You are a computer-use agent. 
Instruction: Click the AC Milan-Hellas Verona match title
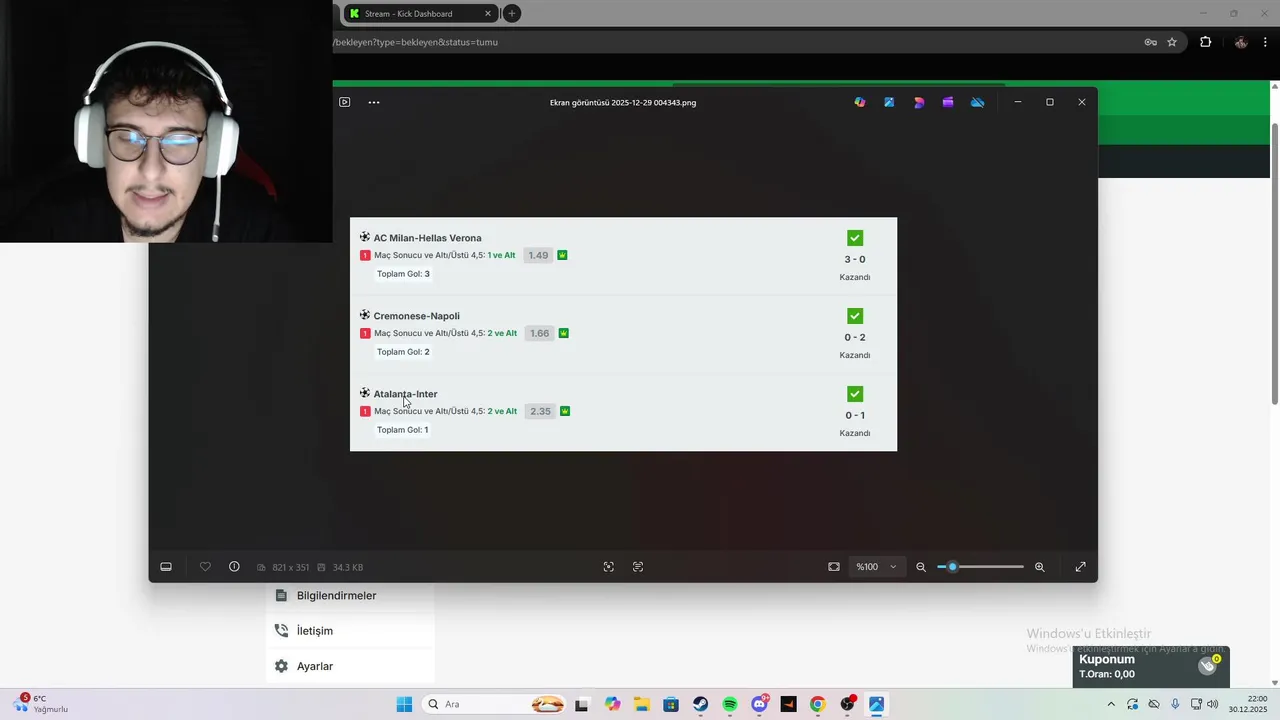coord(427,238)
